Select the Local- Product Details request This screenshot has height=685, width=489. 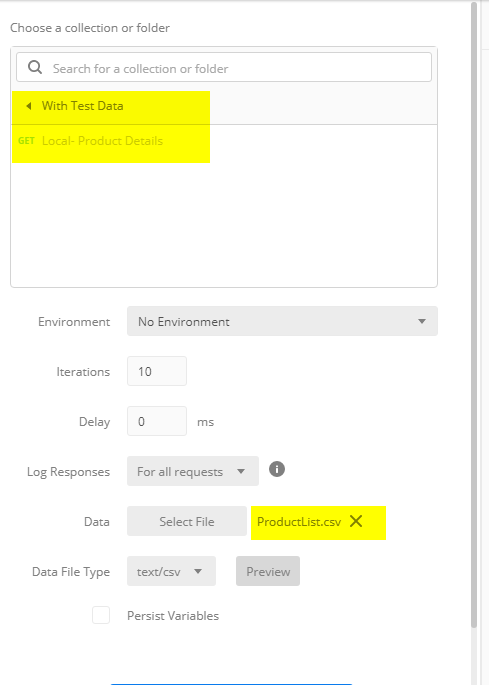click(102, 141)
